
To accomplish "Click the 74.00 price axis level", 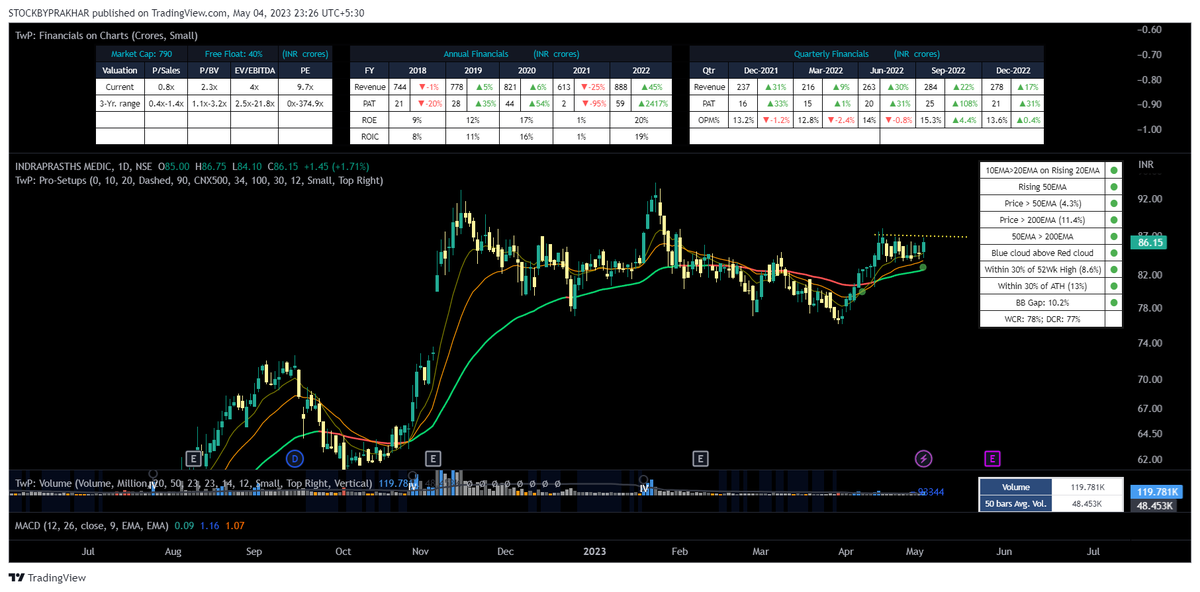I will 1150,343.
